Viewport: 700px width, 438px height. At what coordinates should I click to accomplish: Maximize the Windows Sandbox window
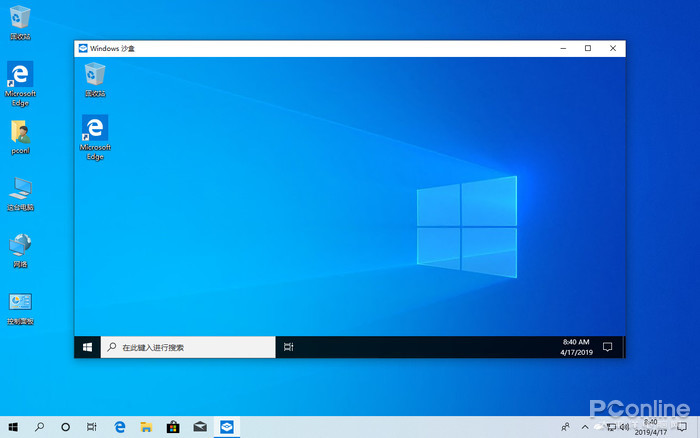coord(587,48)
